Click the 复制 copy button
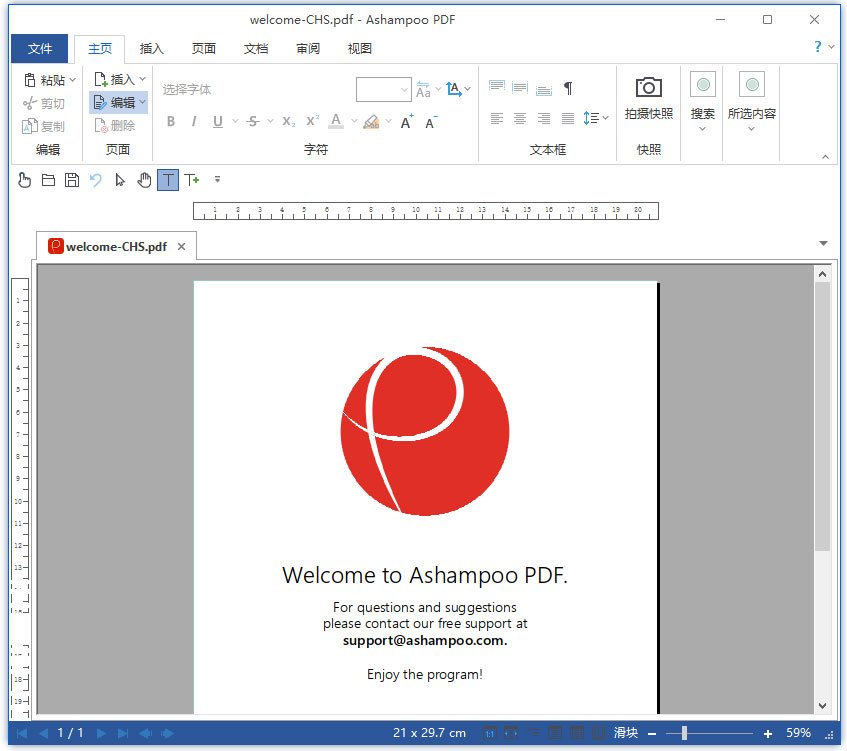 tap(43, 126)
